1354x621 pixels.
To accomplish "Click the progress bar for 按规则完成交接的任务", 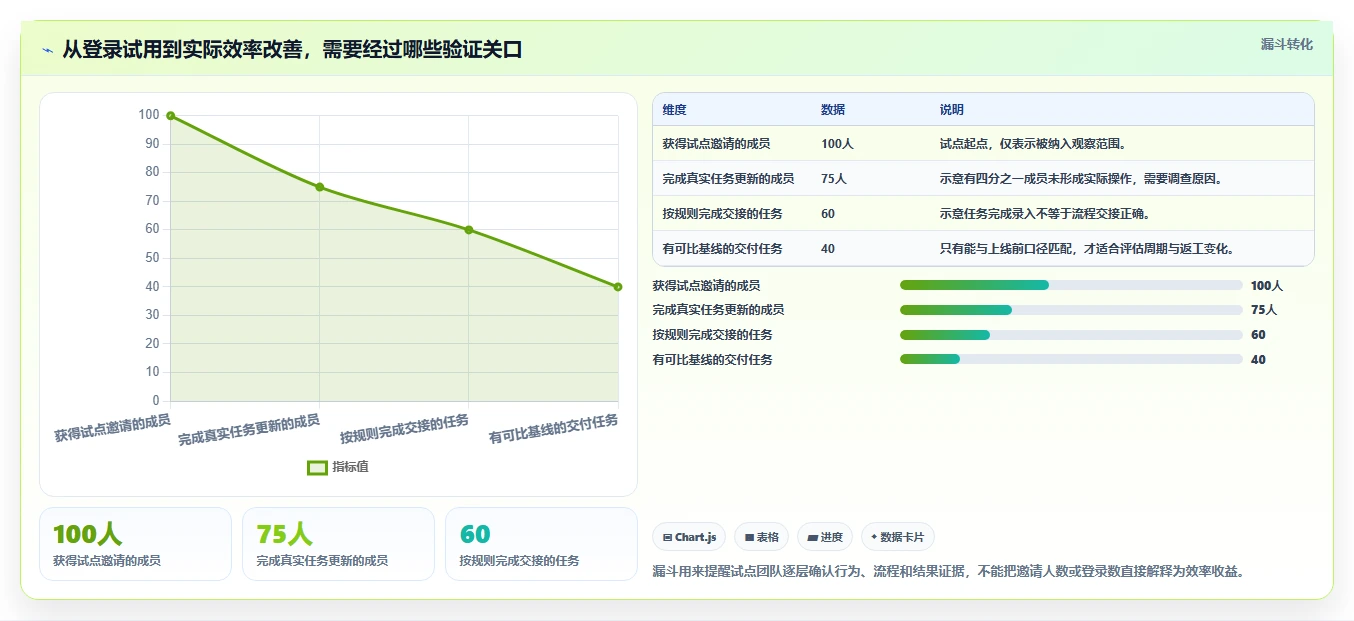I will 1071,335.
